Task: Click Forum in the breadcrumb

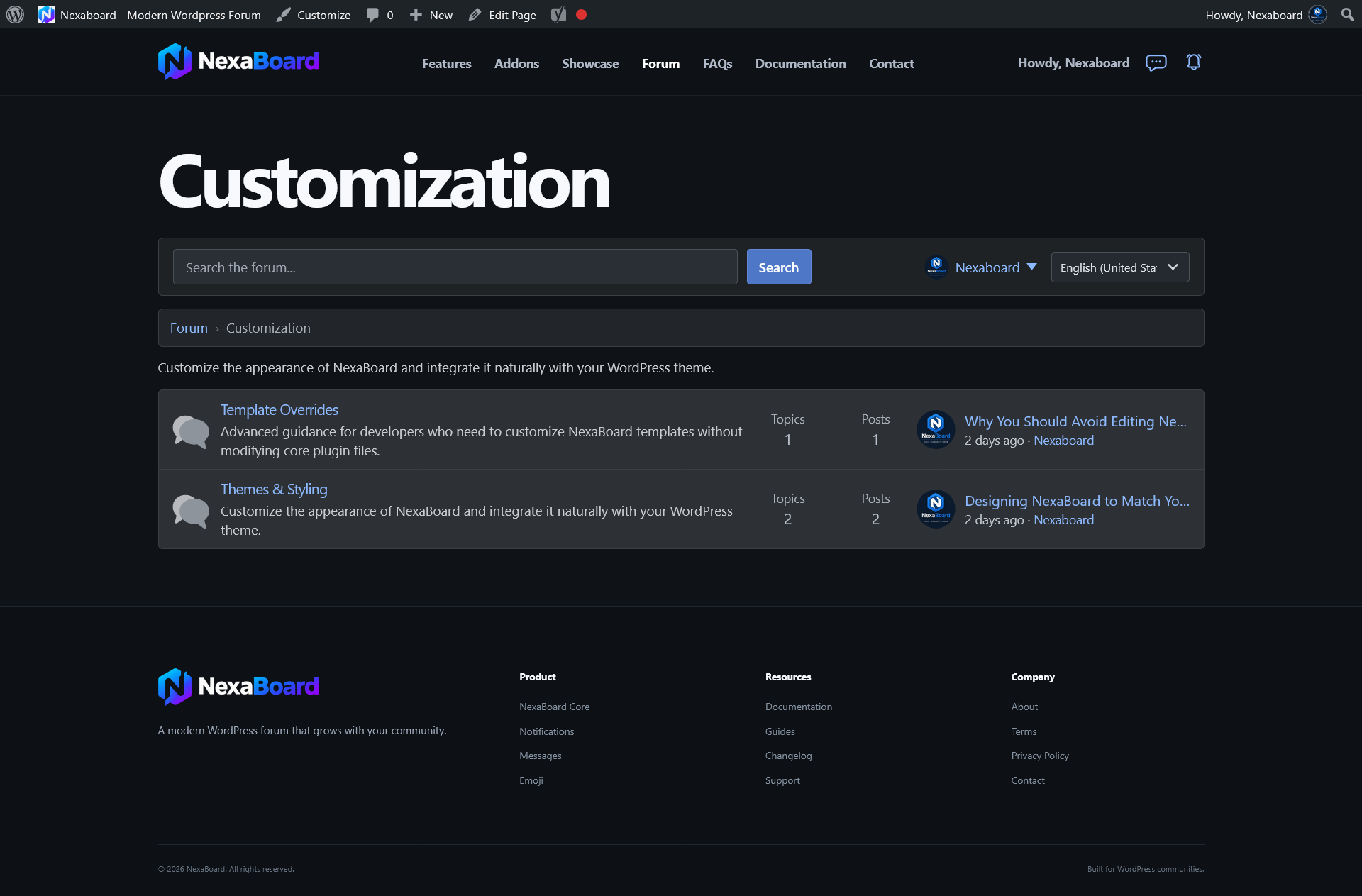Action: (189, 328)
